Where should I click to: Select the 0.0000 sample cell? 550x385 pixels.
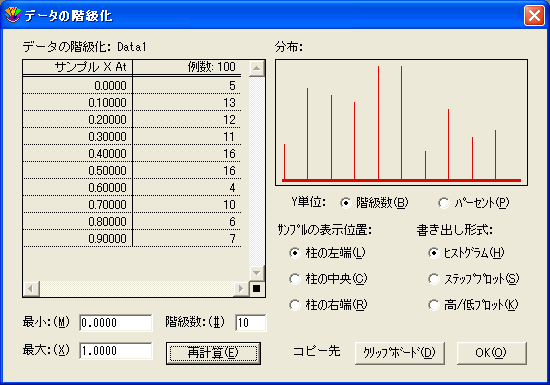tap(78, 86)
